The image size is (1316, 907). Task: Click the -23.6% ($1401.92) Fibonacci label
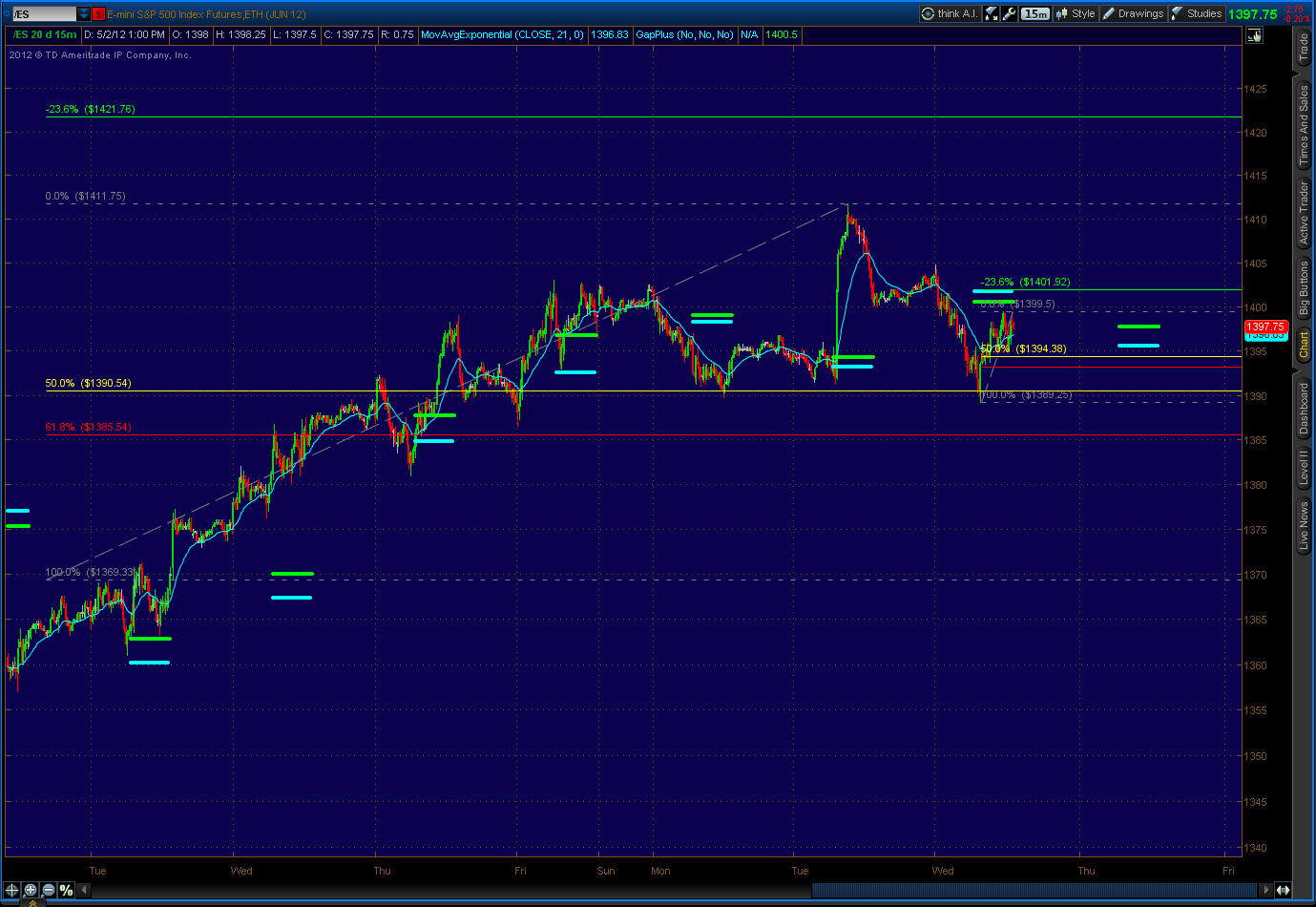coord(1026,282)
